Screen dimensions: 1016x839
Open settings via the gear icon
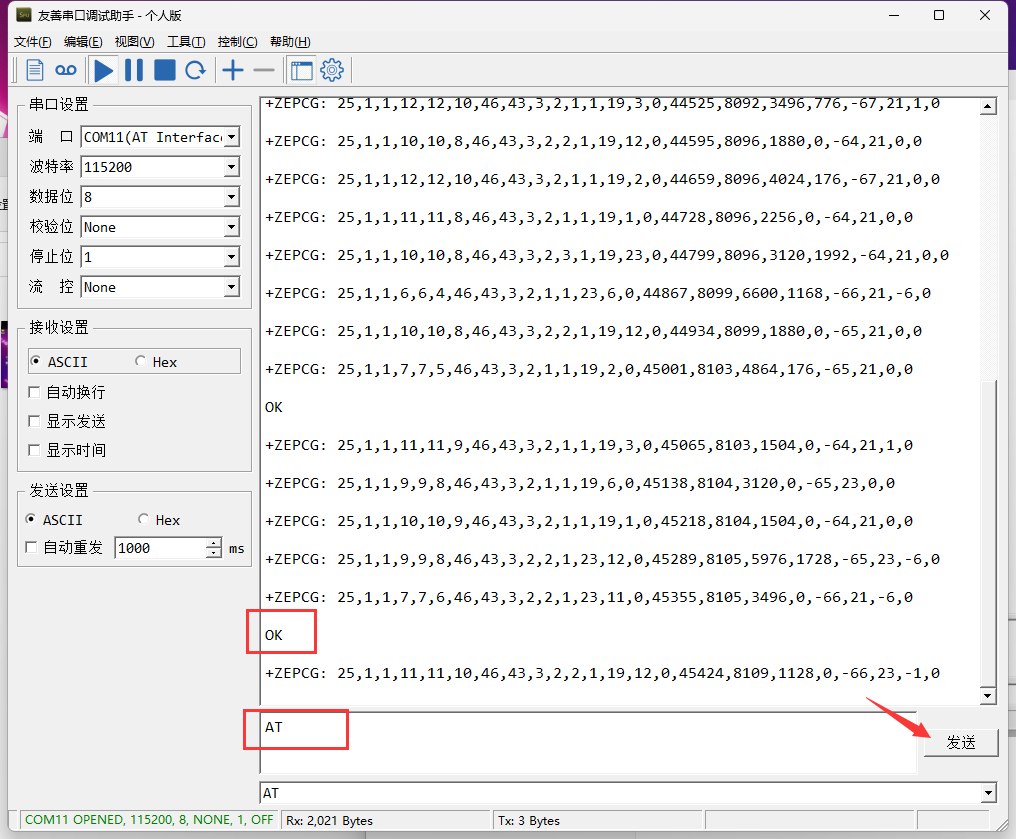[x=332, y=70]
